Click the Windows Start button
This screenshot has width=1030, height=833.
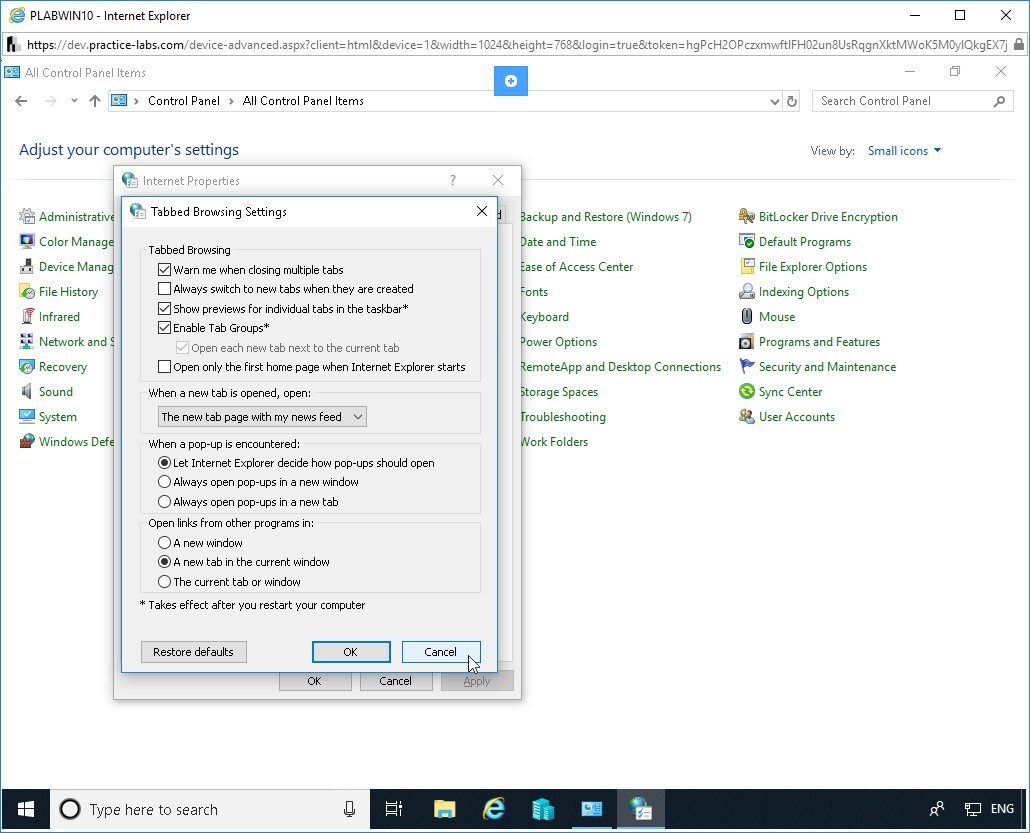(26, 809)
